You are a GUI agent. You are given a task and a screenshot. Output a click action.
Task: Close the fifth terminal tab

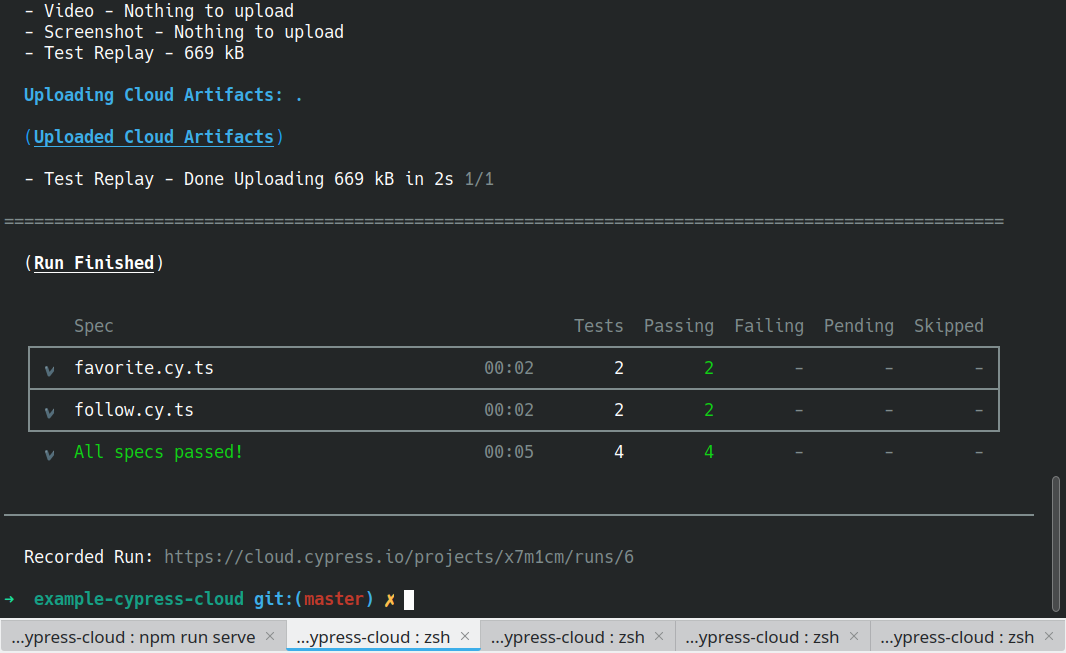pos(1049,637)
